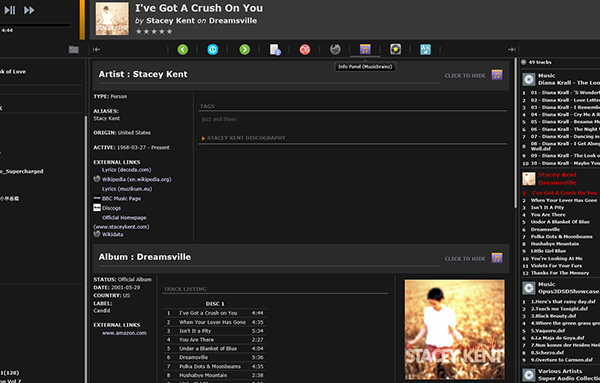Screen dimensions: 600x383
Task: Seek in the playback progress bar
Action: [x=35, y=25]
